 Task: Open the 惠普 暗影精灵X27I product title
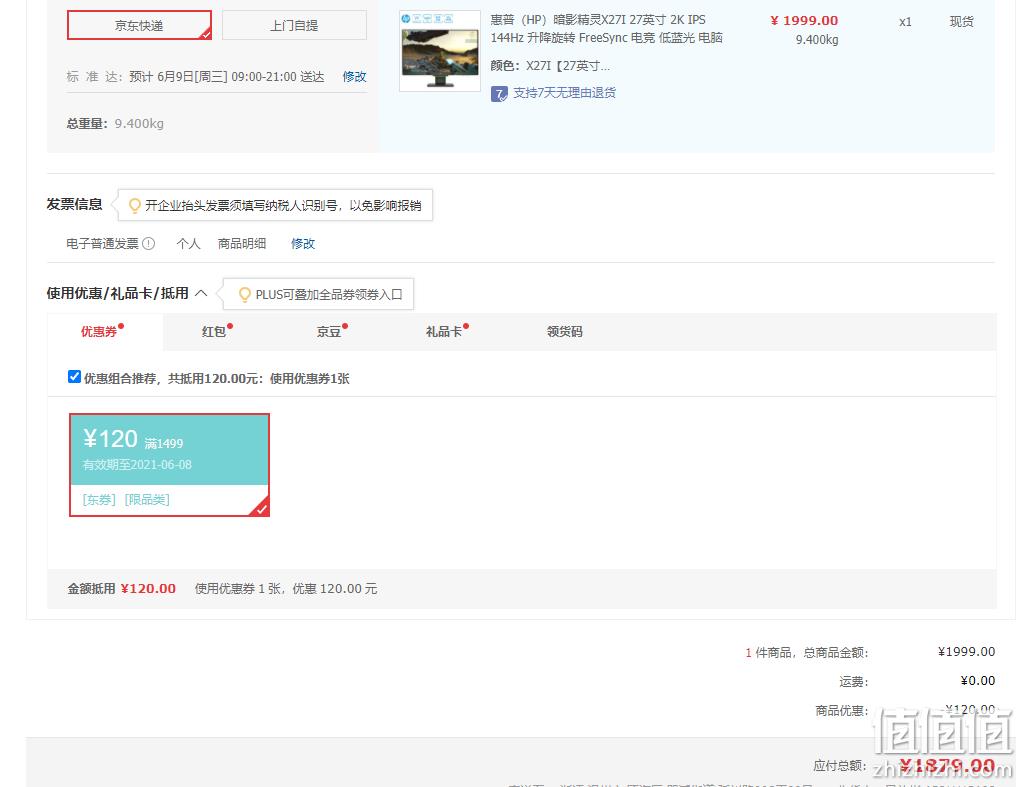click(606, 29)
